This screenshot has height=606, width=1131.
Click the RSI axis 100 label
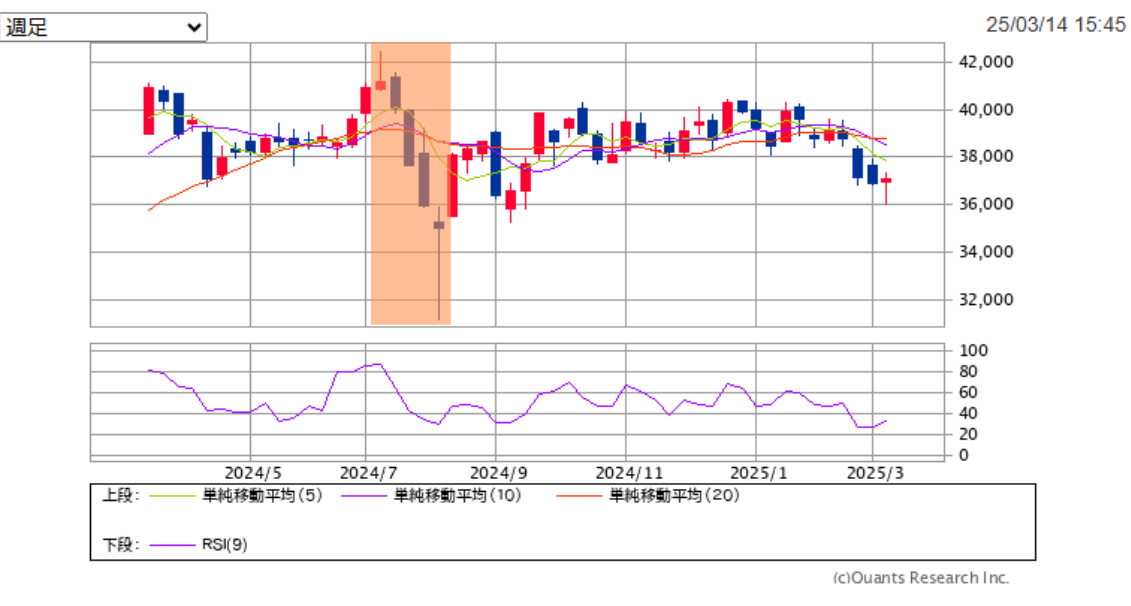(973, 351)
